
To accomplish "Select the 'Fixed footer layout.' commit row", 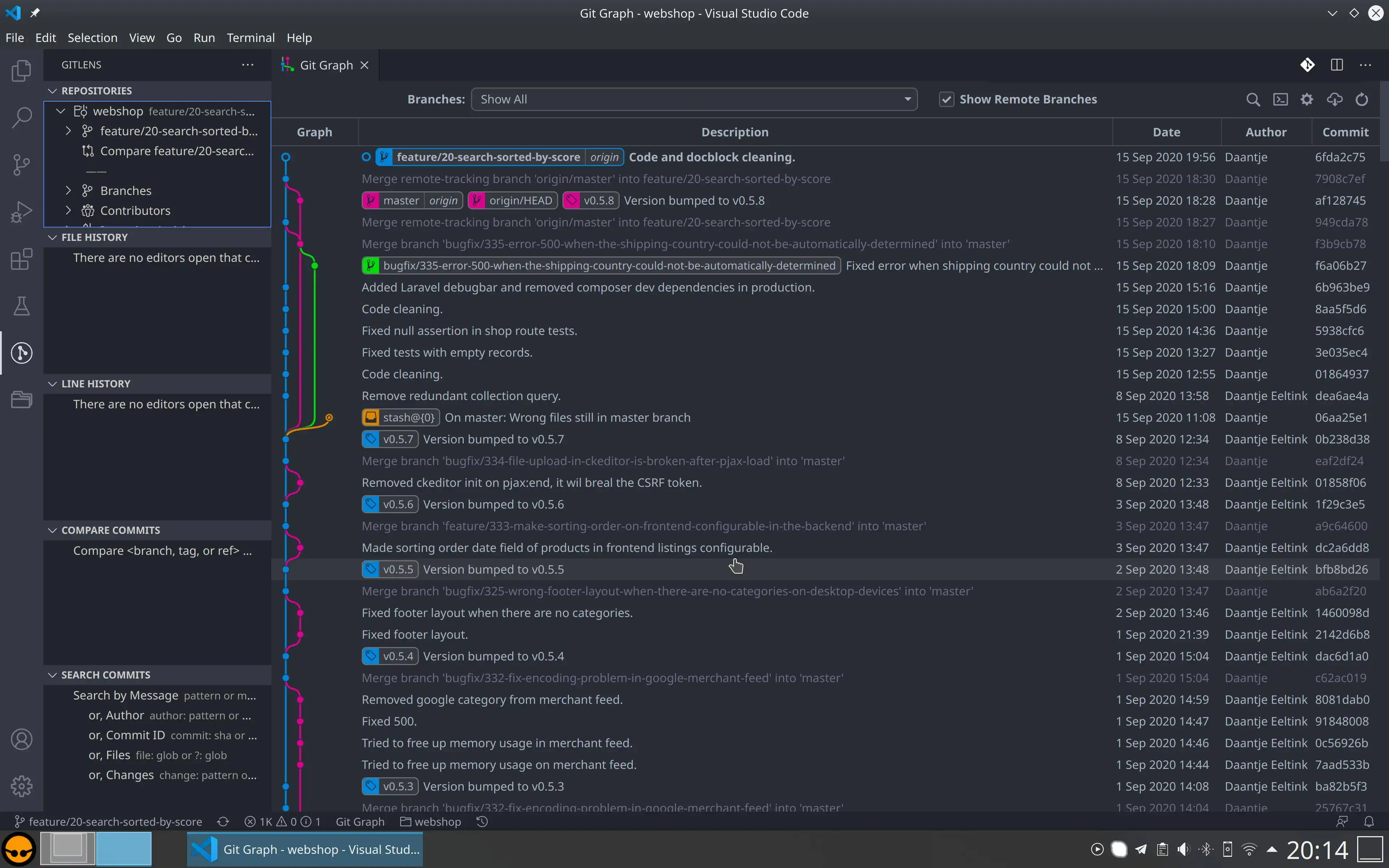I will click(825, 634).
